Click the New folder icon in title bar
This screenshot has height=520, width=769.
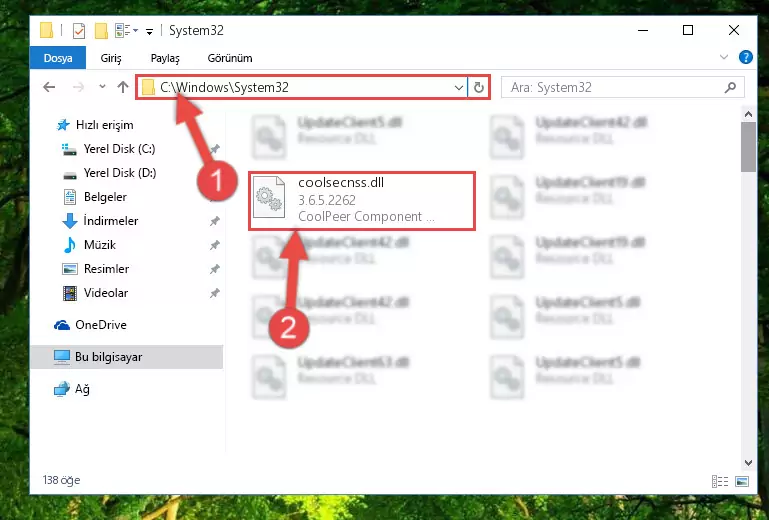click(101, 31)
